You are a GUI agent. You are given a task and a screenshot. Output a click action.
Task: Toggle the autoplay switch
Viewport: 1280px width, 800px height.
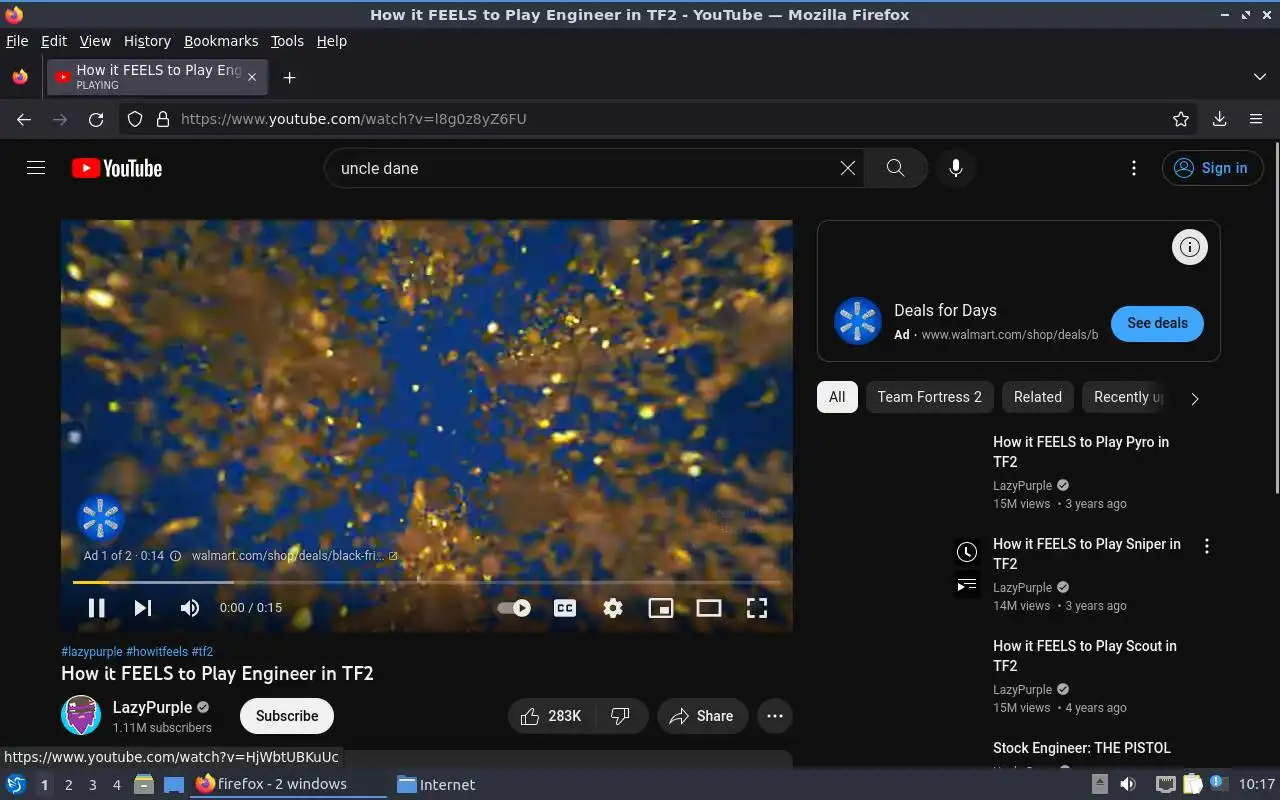[514, 607]
